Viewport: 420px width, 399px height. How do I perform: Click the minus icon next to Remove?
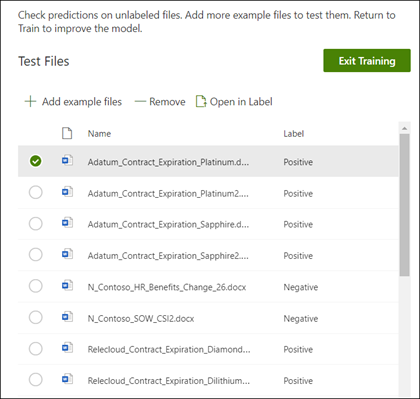tap(140, 101)
